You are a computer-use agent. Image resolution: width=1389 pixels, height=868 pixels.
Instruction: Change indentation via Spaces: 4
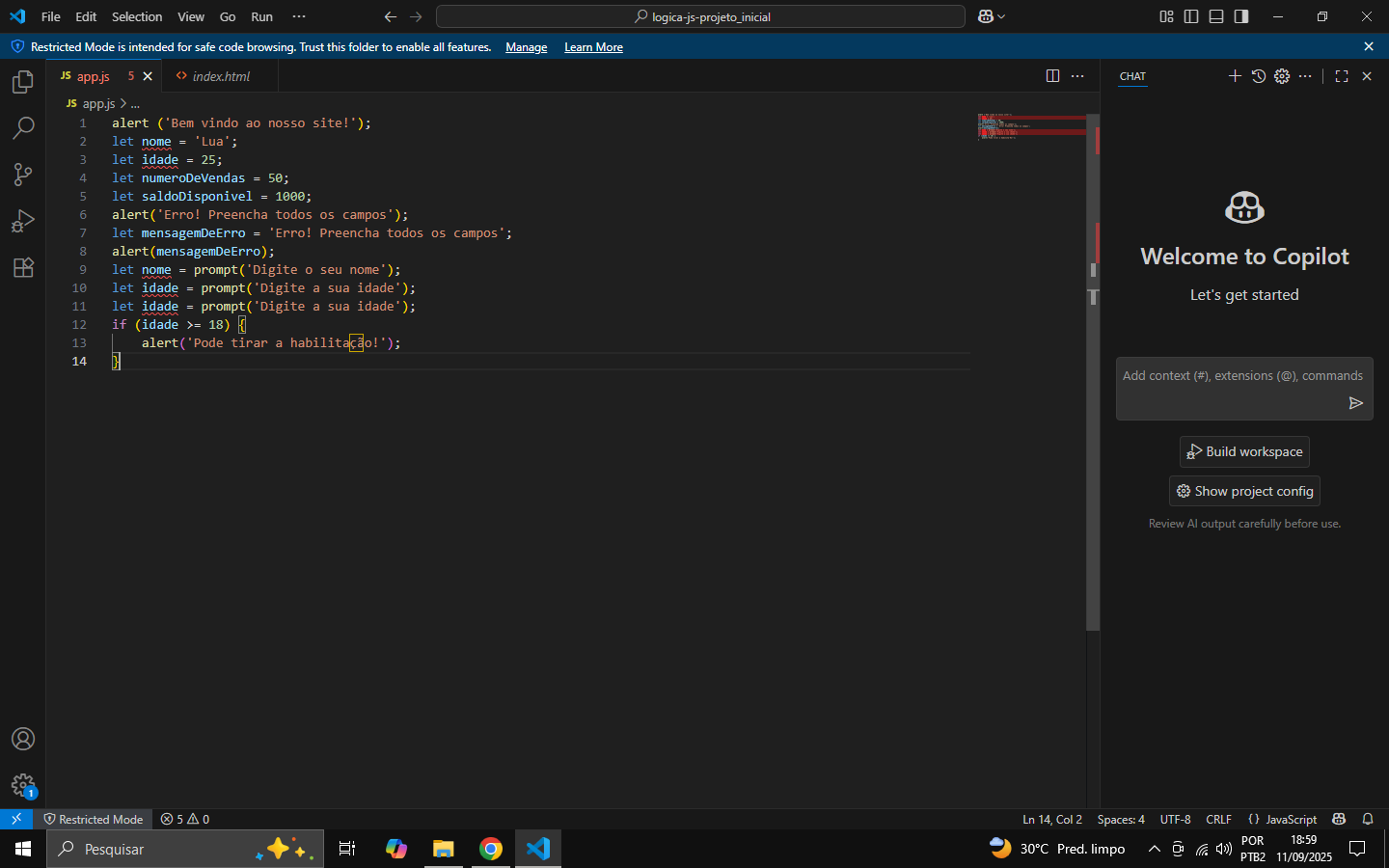coord(1121,819)
